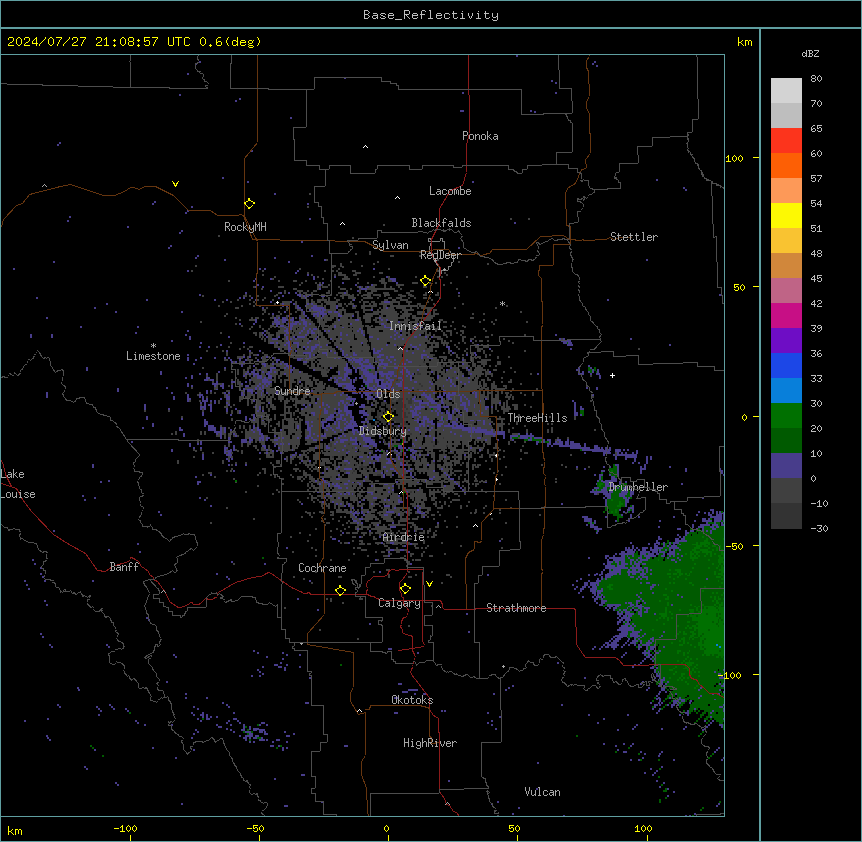
Task: Click the yellow diamond marker above RockyMH
Action: pos(250,203)
